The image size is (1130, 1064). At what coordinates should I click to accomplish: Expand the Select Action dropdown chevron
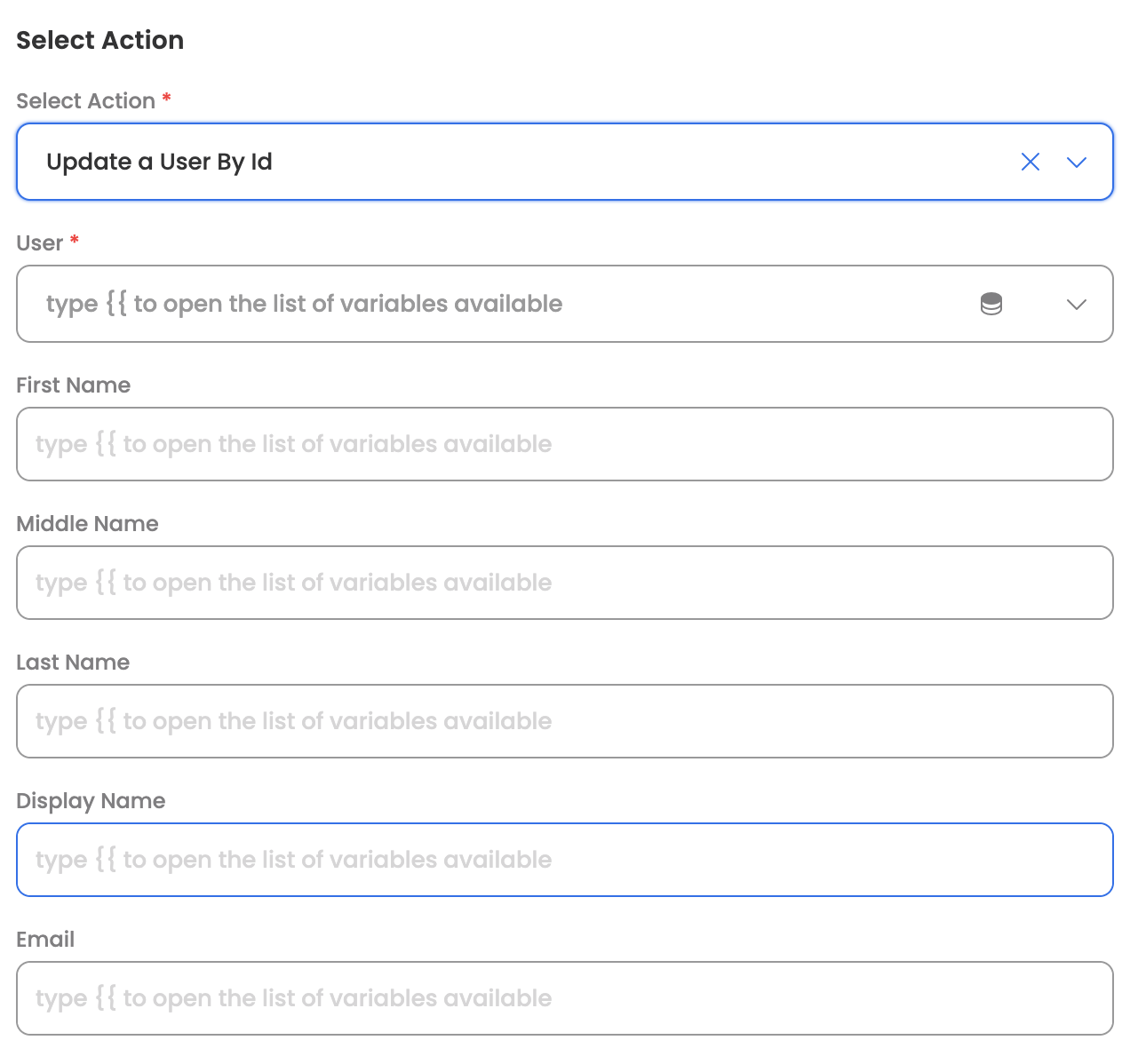tap(1077, 162)
